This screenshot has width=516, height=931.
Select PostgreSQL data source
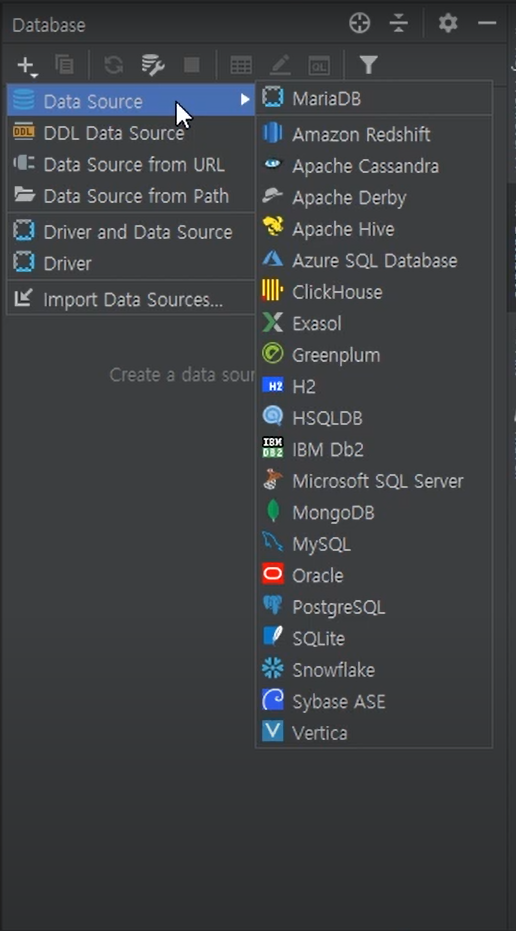(373, 607)
